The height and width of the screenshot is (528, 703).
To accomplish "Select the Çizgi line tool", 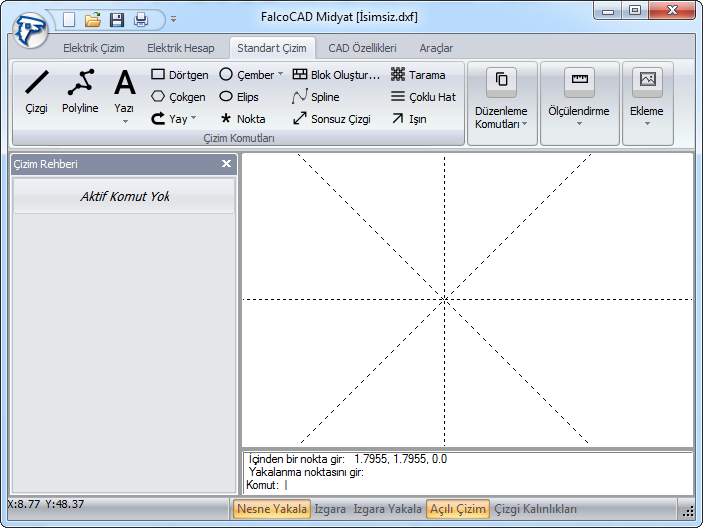I will click(x=36, y=92).
